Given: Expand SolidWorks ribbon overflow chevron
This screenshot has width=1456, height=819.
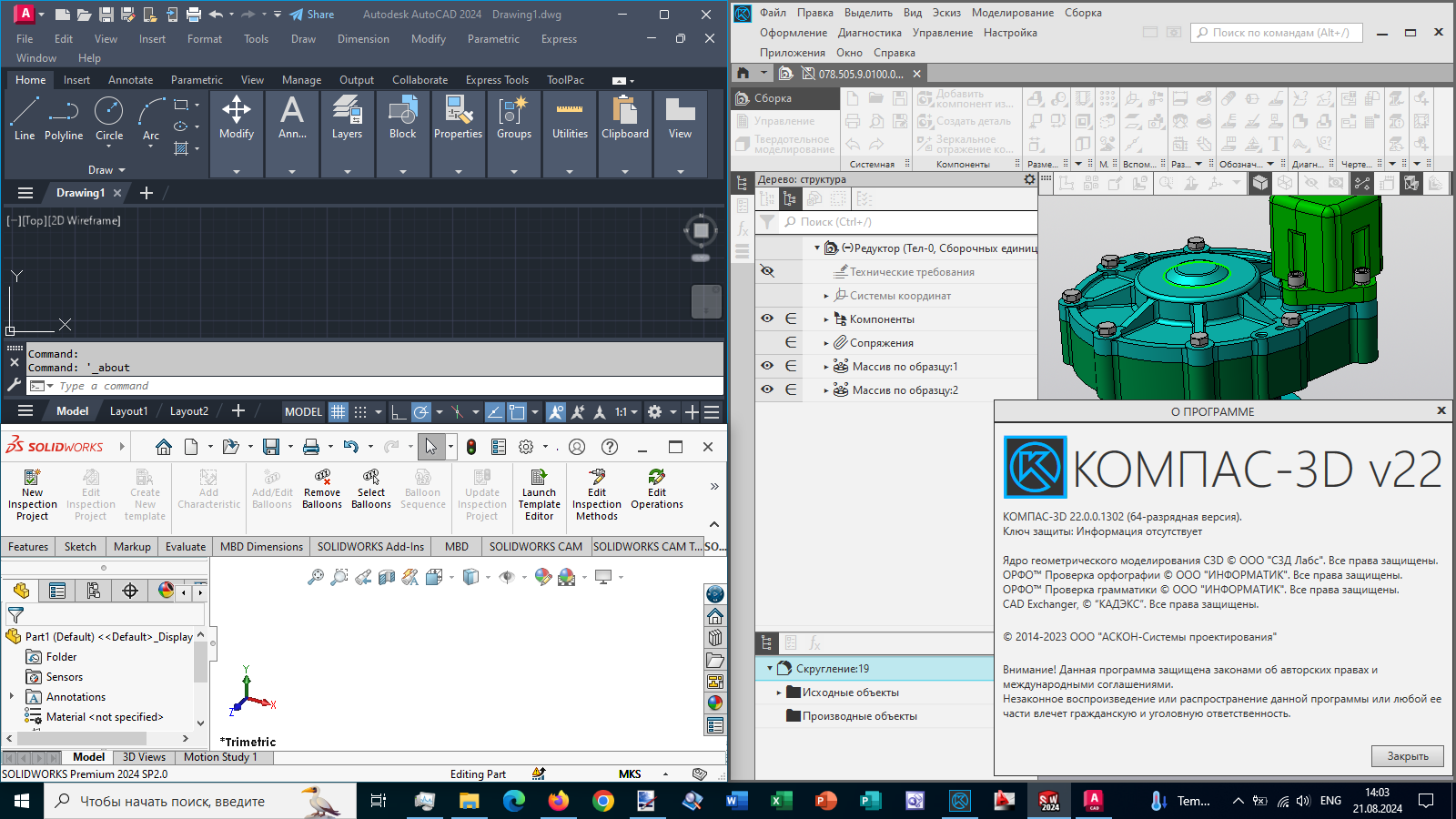Looking at the screenshot, I should [x=714, y=487].
